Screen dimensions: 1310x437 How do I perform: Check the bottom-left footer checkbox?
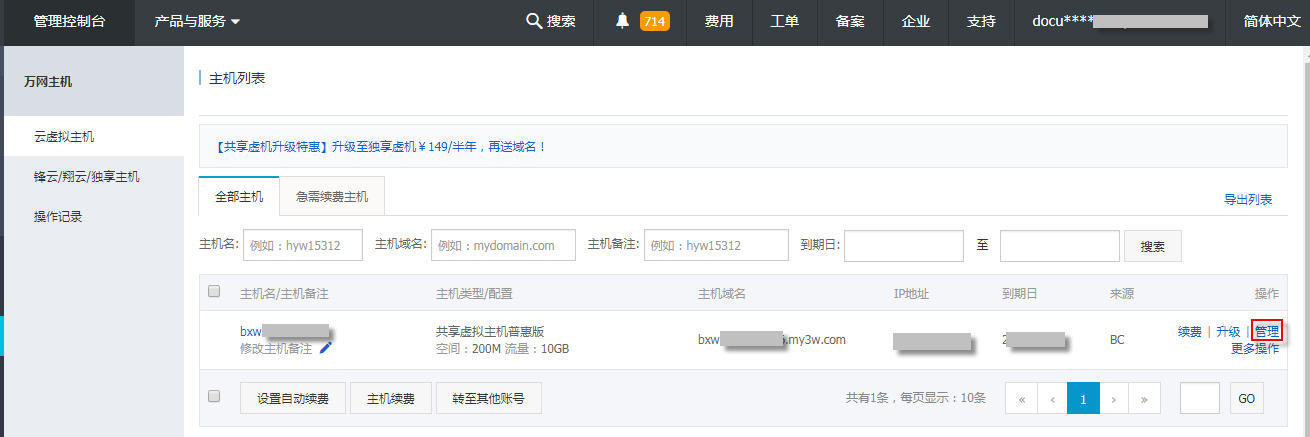pyautogui.click(x=214, y=396)
